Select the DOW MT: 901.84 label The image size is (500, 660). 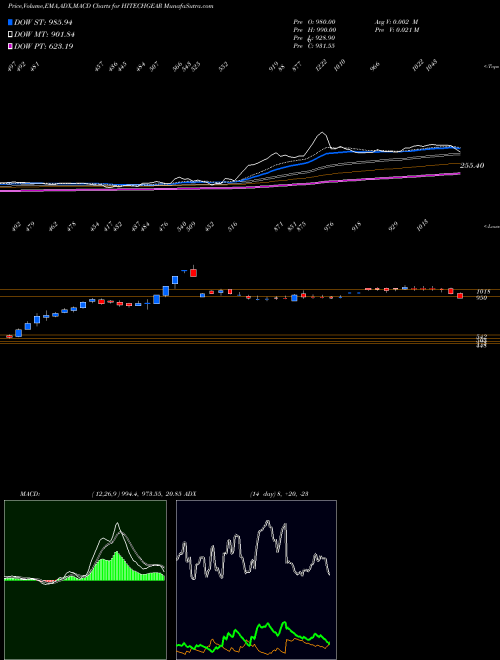pyautogui.click(x=44, y=34)
